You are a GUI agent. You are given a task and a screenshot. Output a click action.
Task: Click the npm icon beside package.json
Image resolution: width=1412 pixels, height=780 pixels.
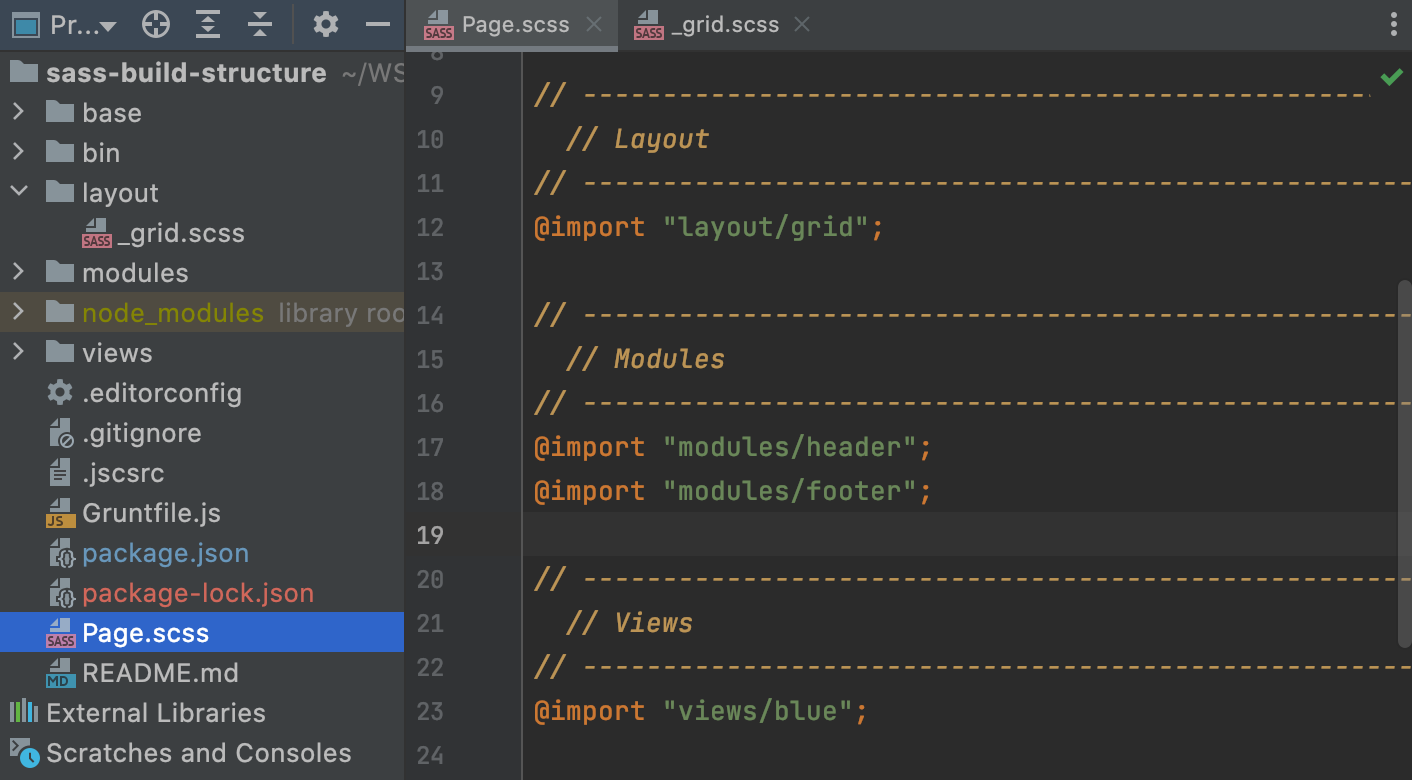click(60, 552)
